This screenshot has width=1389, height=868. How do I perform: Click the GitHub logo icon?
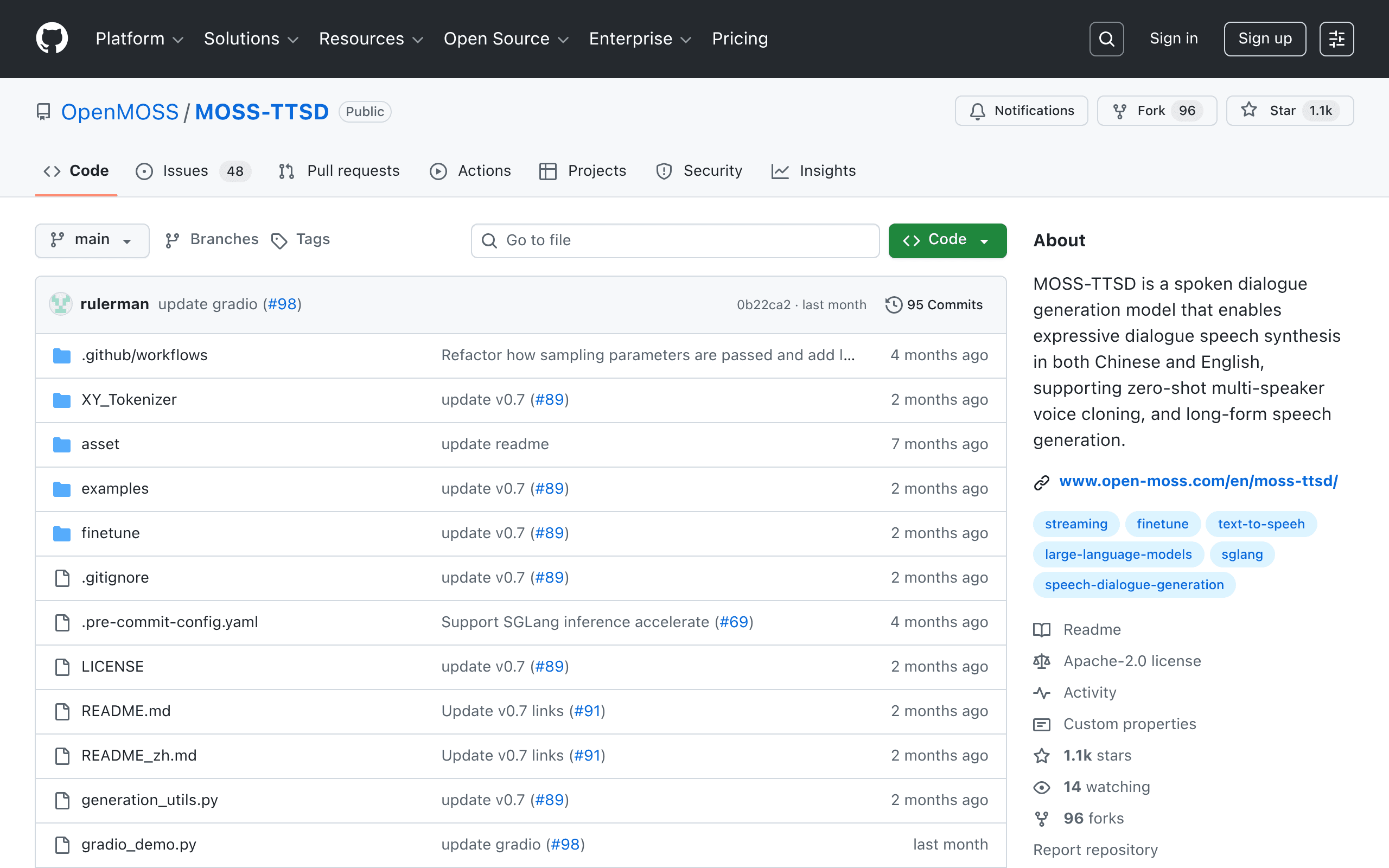[x=52, y=39]
